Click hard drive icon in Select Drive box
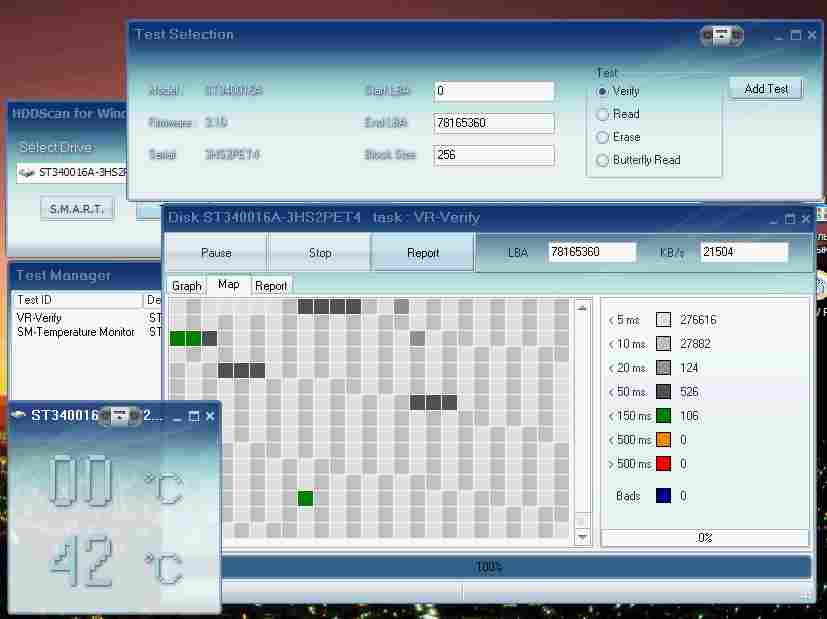The width and height of the screenshot is (827, 619). [26, 173]
